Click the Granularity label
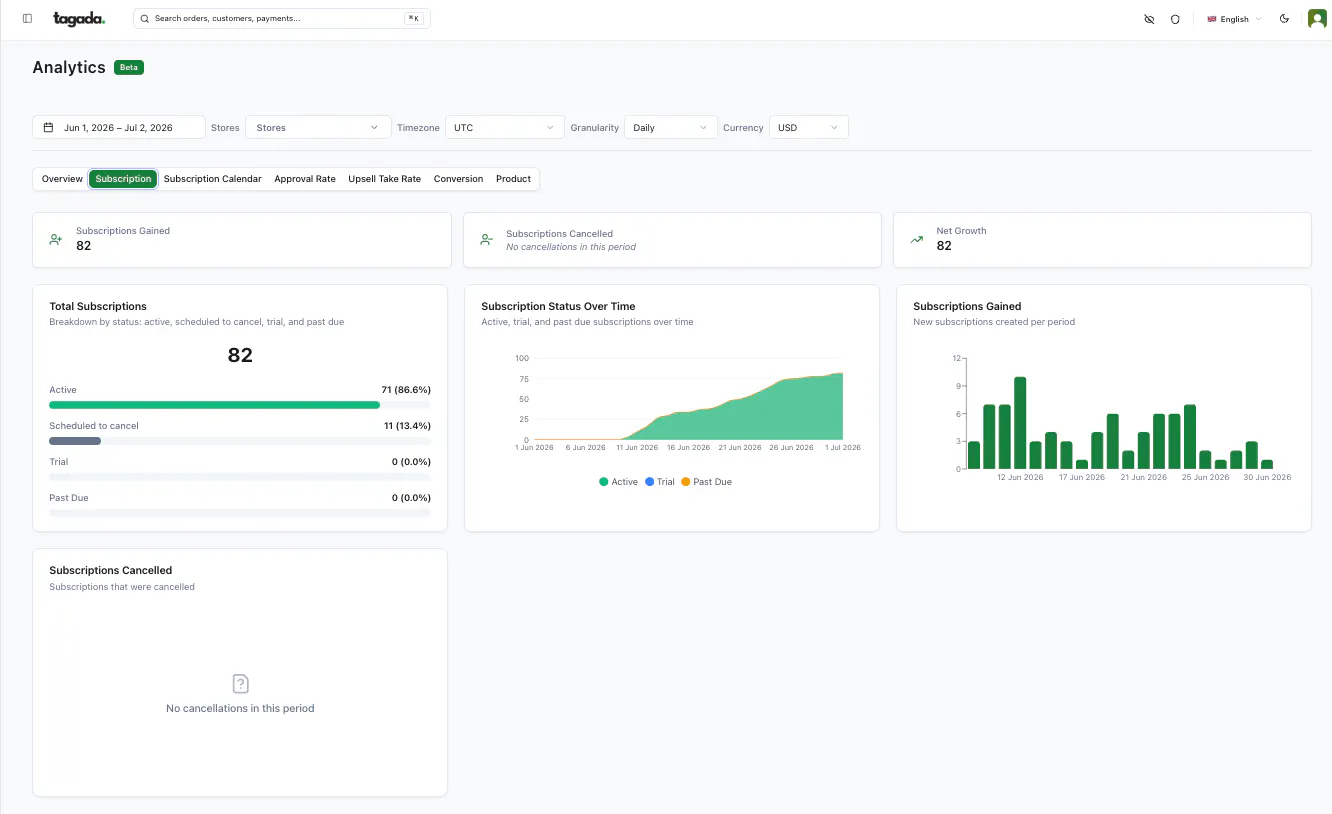Screen dimensions: 1332x814 tap(595, 128)
